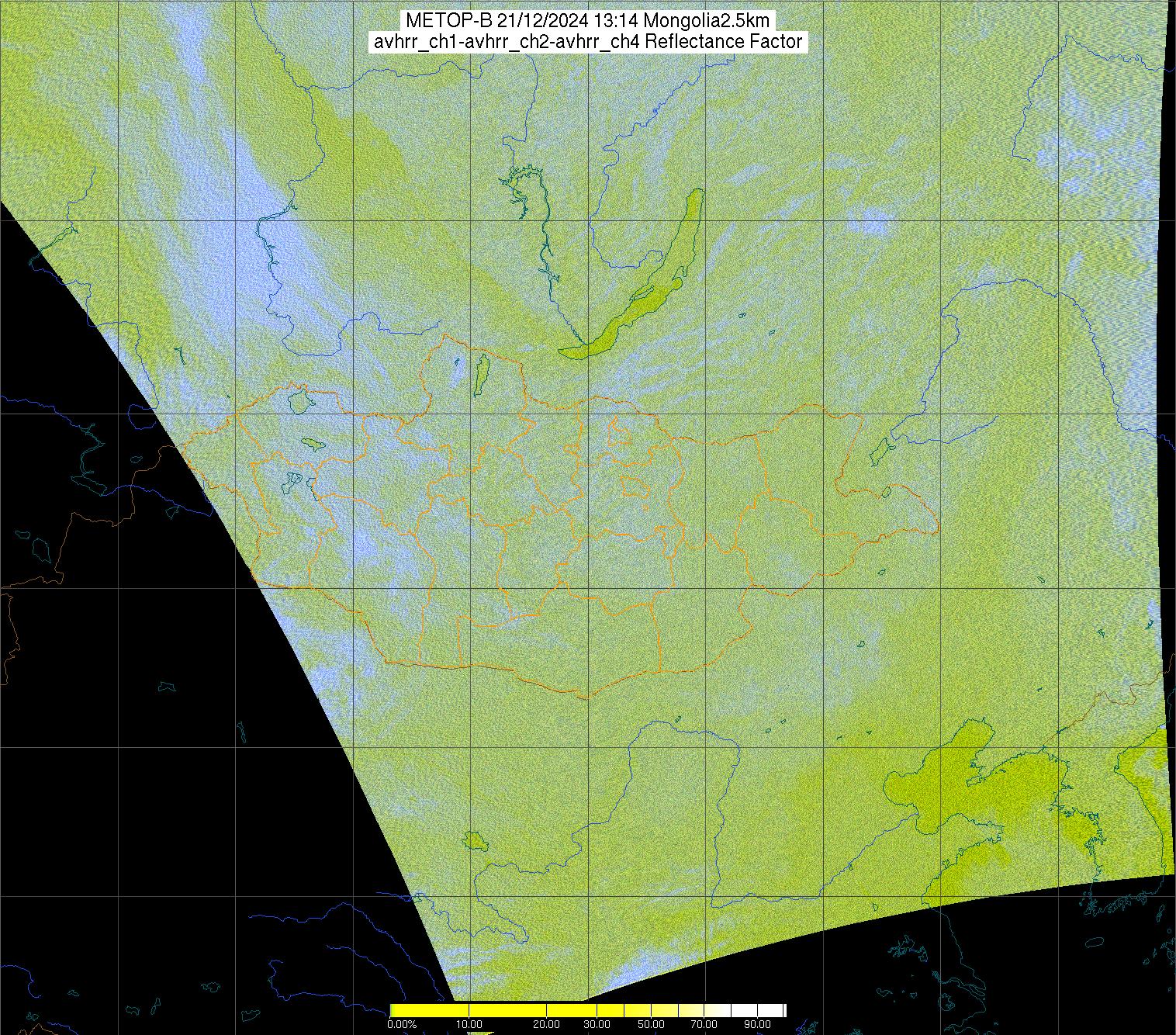This screenshot has height=1035, width=1176.
Task: Click the '30.00' scale label
Action: click(597, 1025)
